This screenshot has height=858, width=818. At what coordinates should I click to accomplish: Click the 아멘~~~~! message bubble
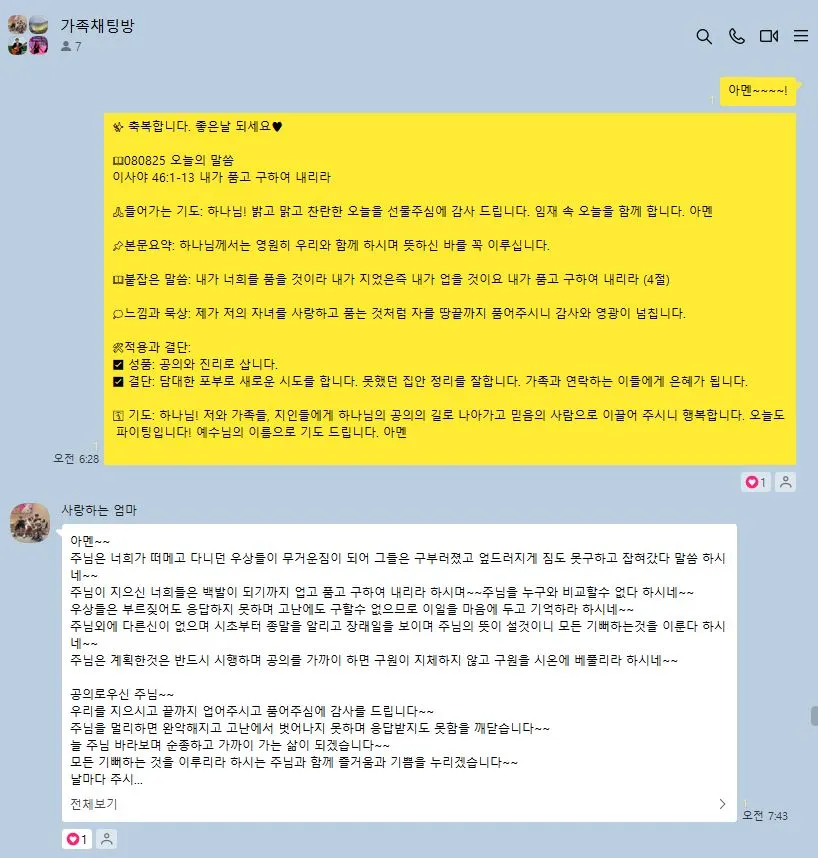click(x=758, y=91)
